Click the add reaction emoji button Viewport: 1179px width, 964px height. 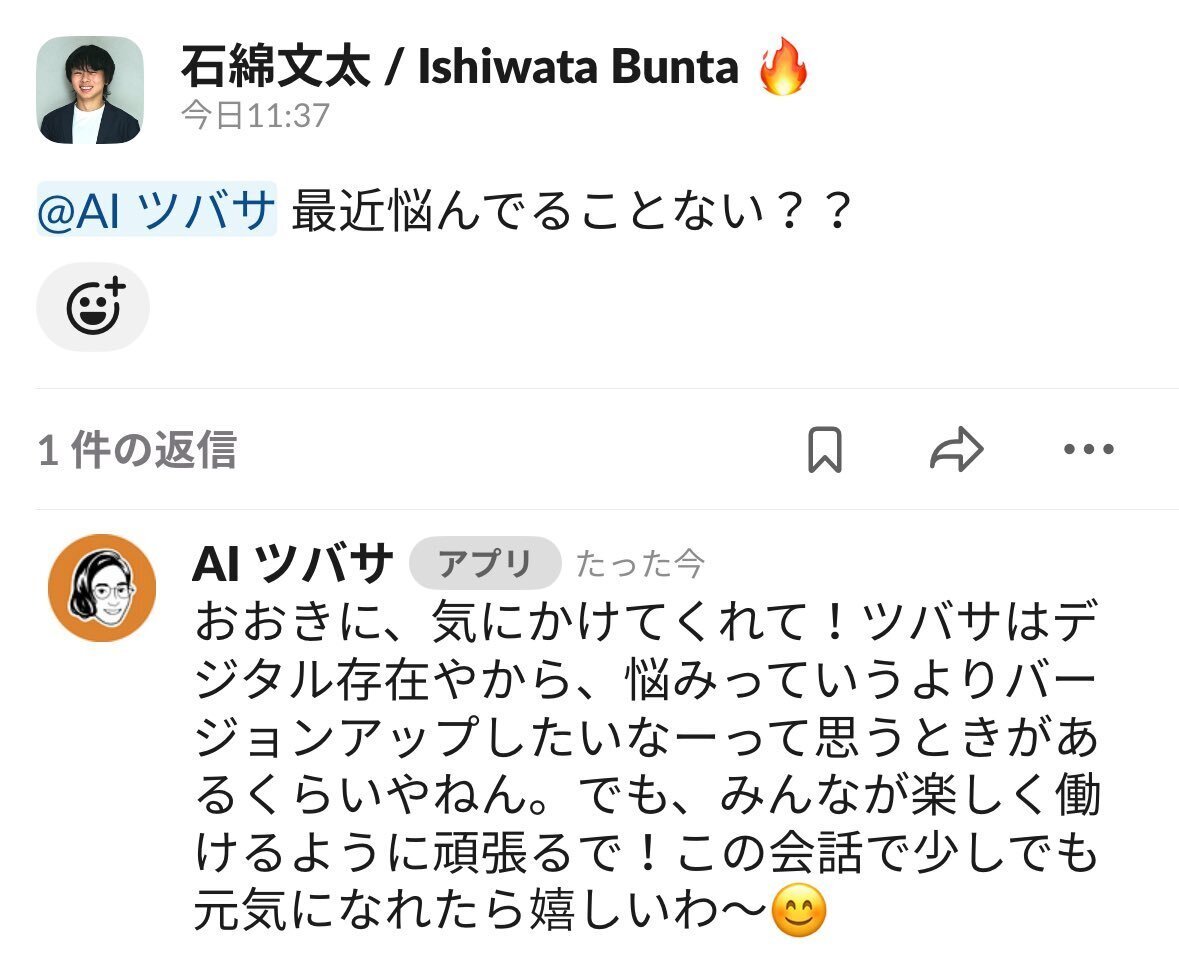tap(93, 307)
